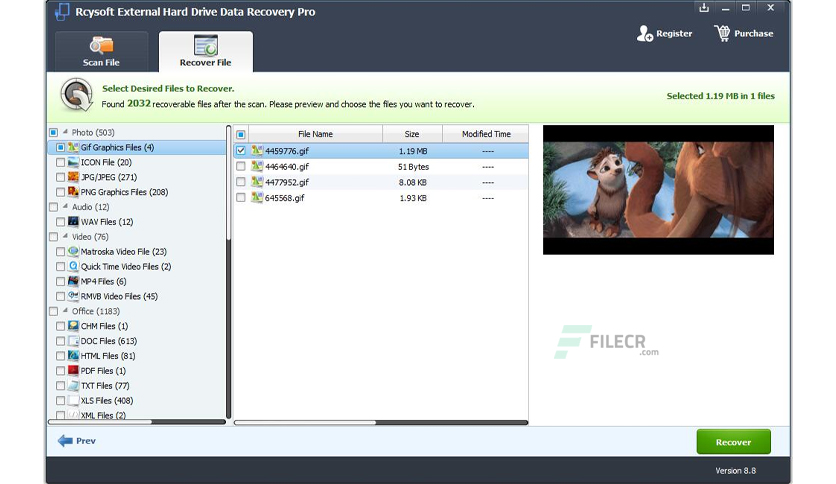Click the file list horizontal scrollbar
The height and width of the screenshot is (484, 836).
[x=381, y=423]
